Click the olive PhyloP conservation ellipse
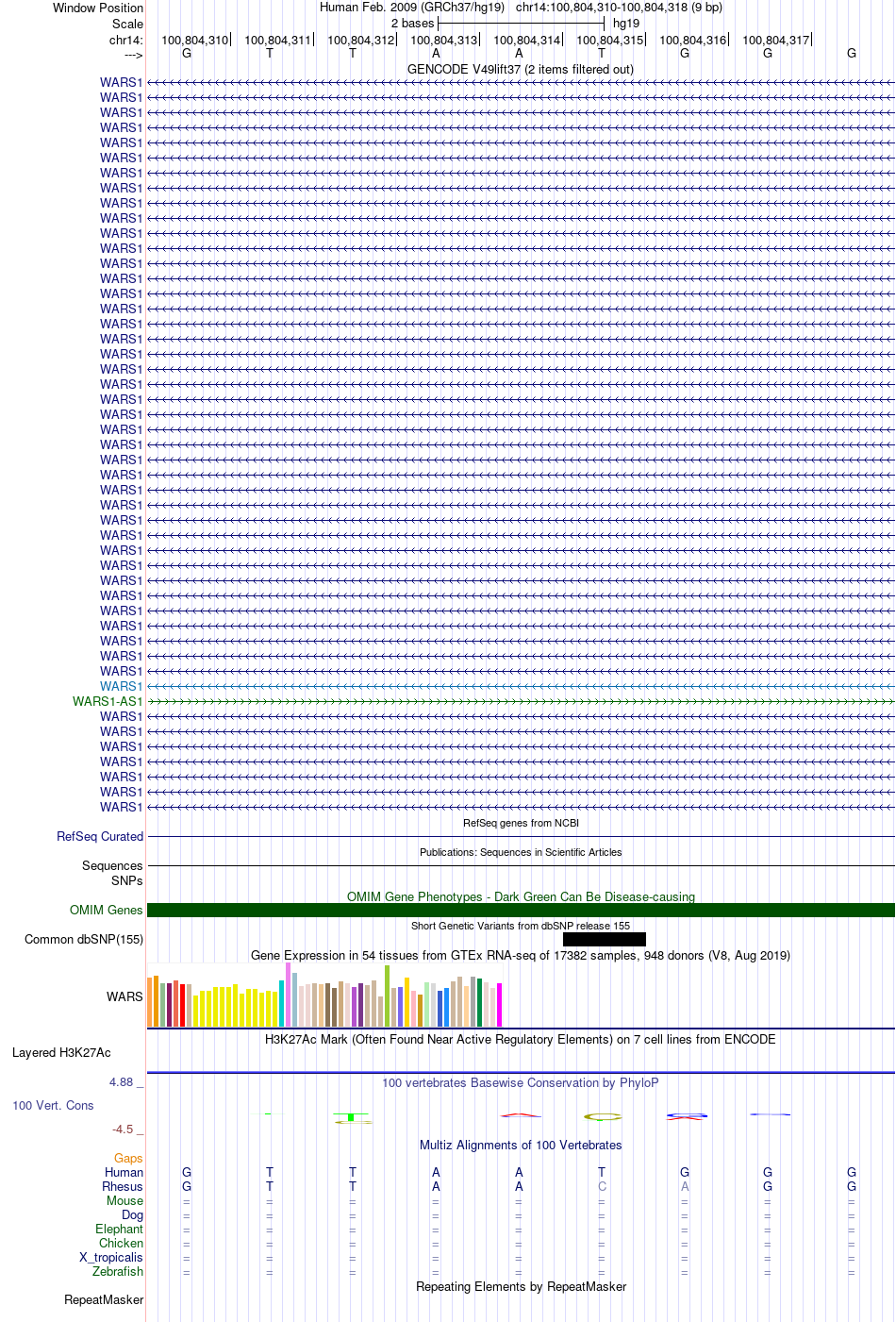896x1322 pixels. 603,1117
